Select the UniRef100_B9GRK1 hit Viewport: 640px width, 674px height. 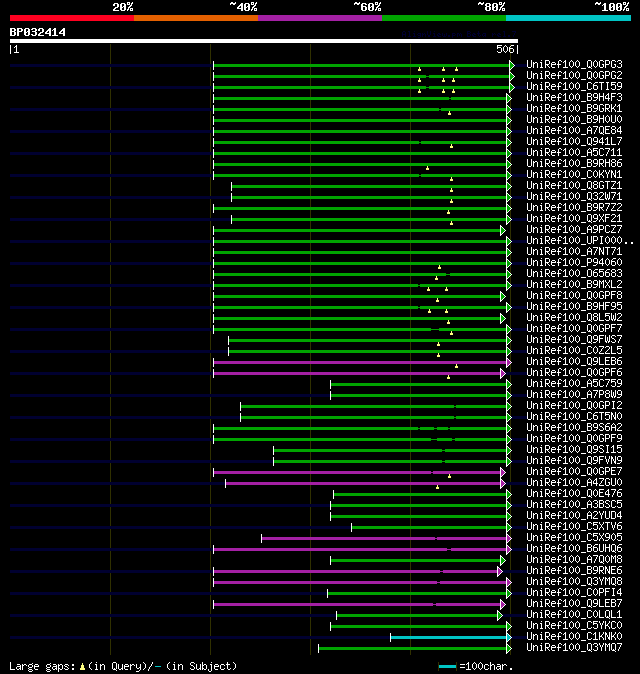coord(574,109)
